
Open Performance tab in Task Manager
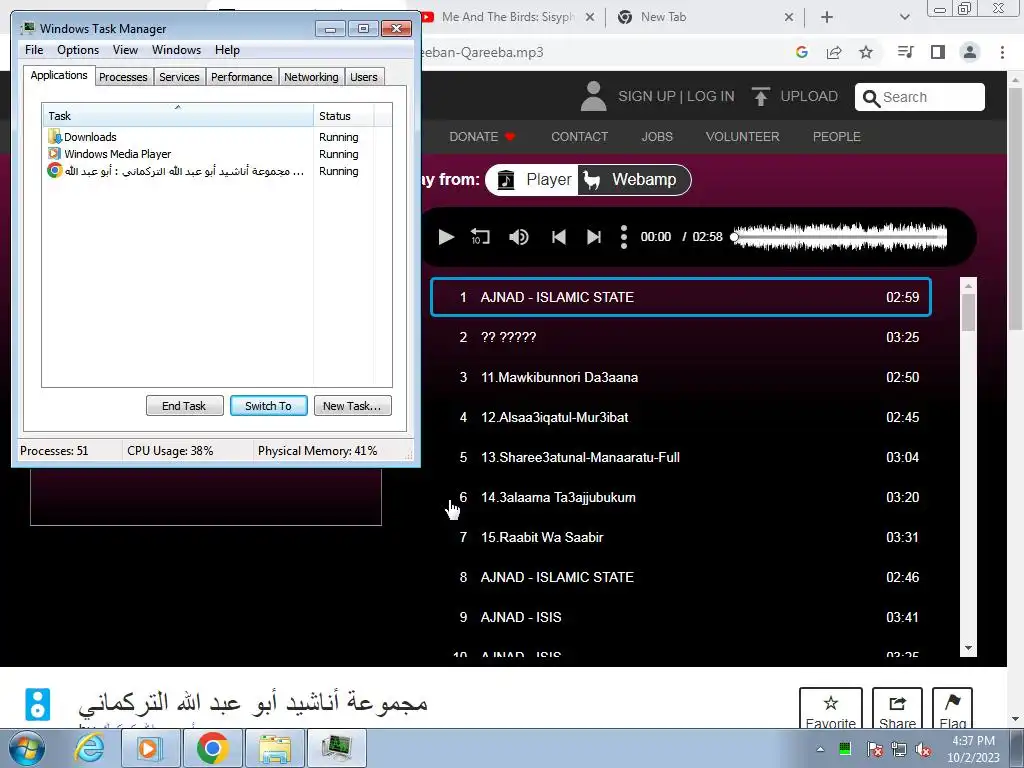click(x=242, y=77)
